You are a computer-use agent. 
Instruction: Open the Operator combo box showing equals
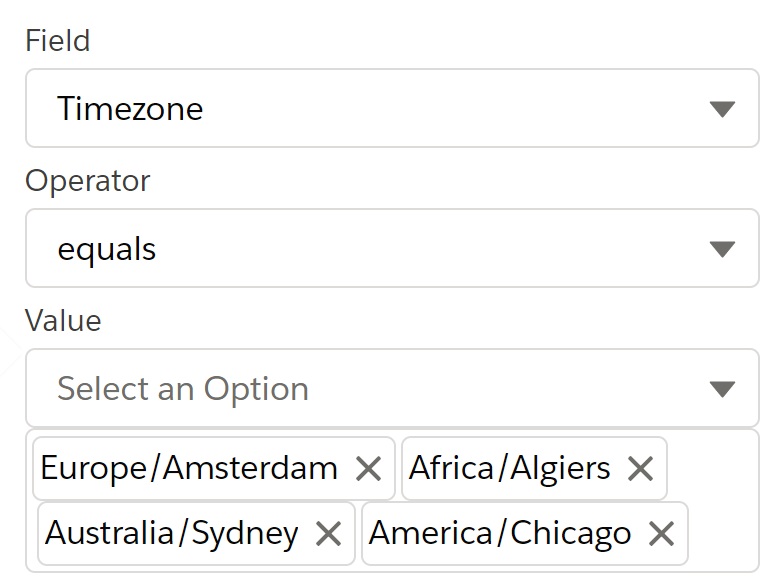point(392,248)
